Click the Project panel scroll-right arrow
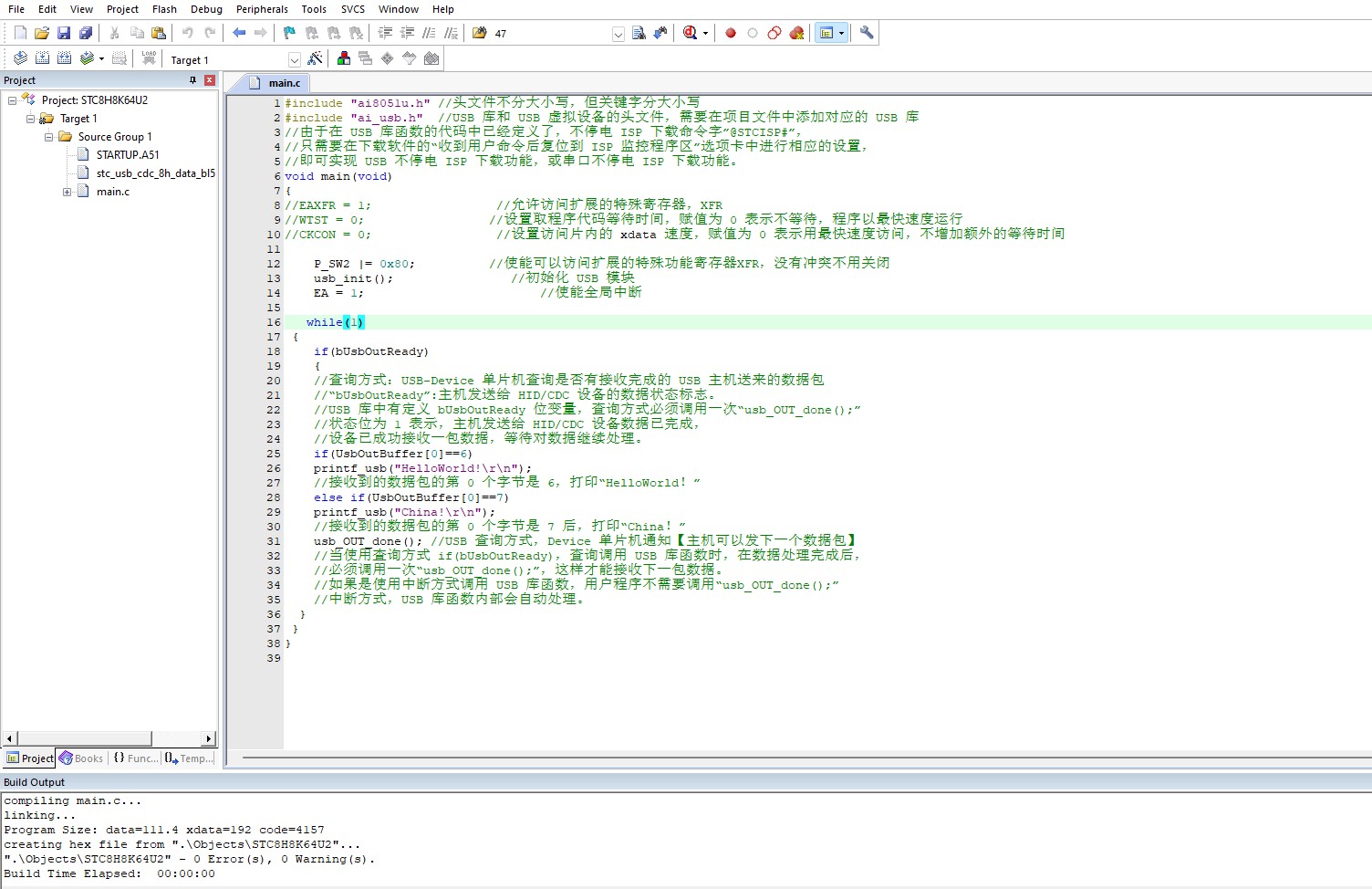The height and width of the screenshot is (889, 1372). tap(209, 738)
